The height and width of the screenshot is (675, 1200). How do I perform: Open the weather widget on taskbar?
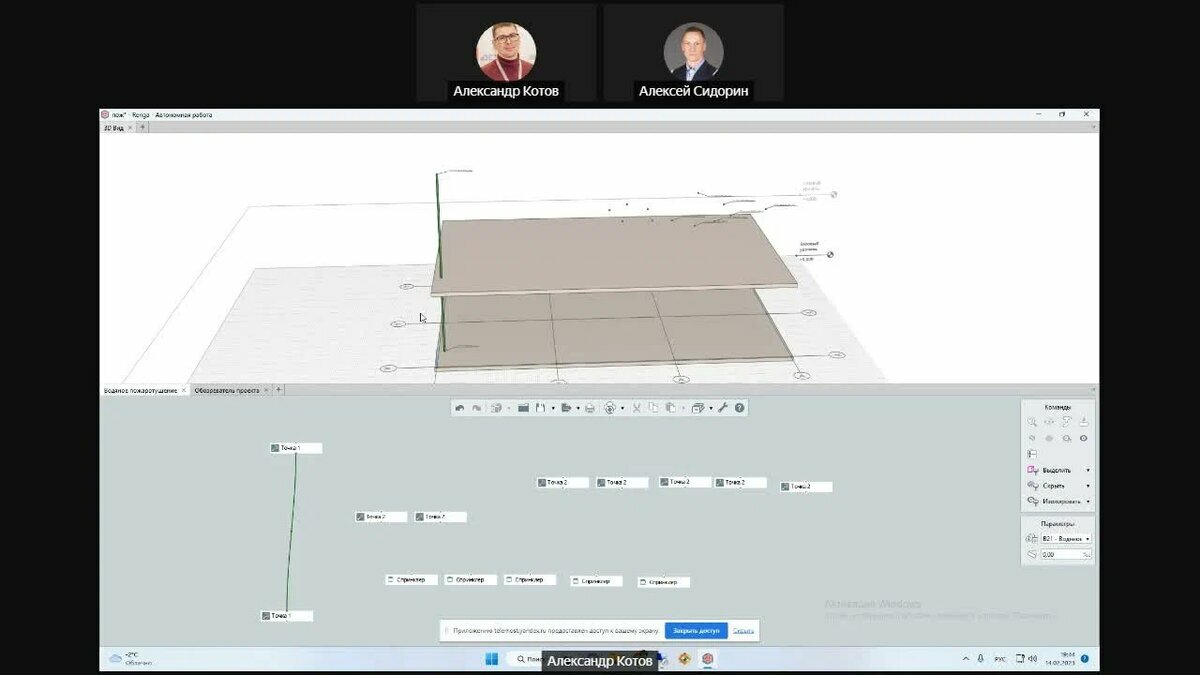[131, 658]
